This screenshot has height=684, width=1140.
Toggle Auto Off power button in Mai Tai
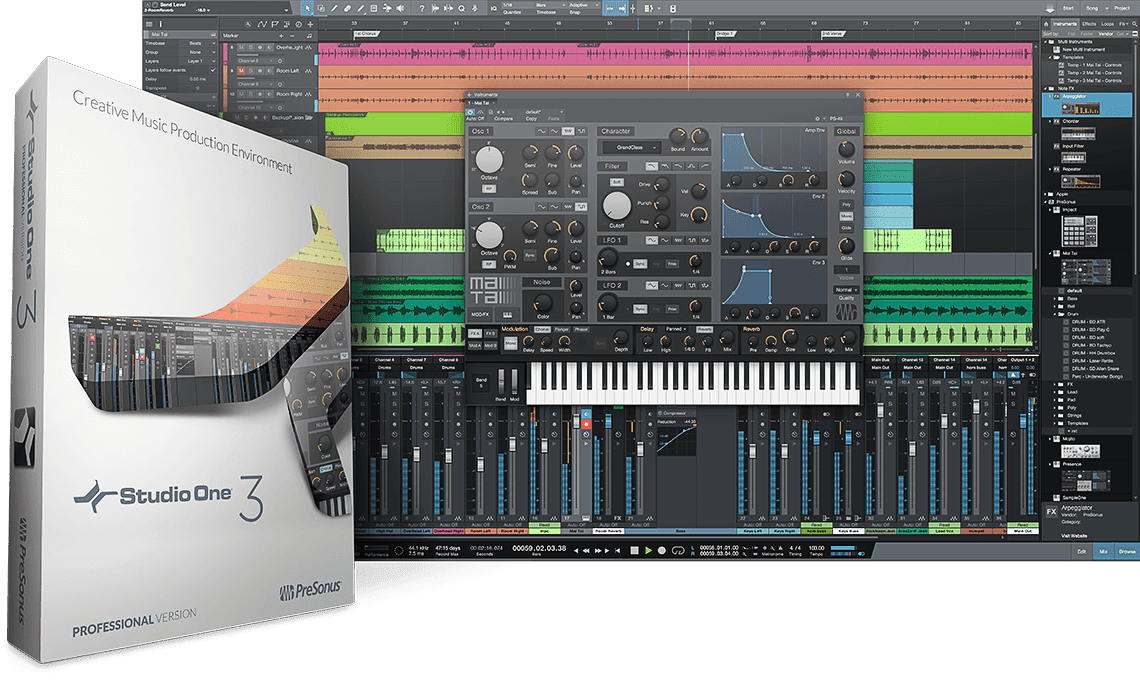pos(470,112)
